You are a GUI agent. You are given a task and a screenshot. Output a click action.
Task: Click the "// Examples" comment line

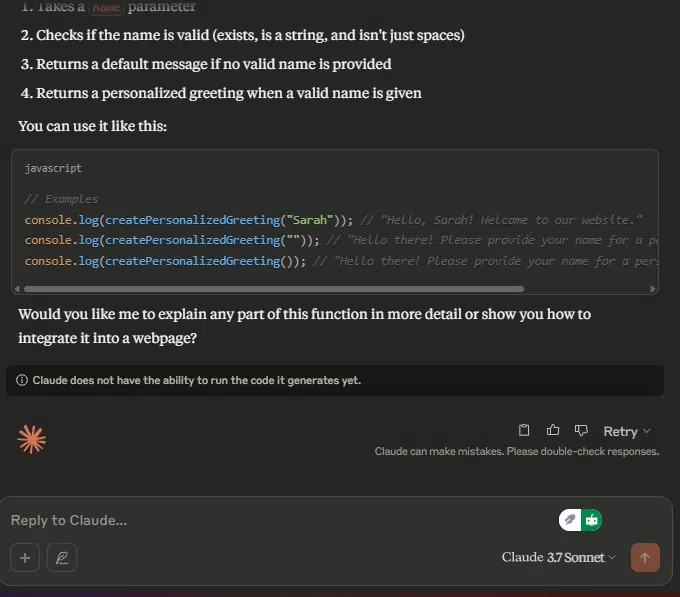(x=61, y=199)
